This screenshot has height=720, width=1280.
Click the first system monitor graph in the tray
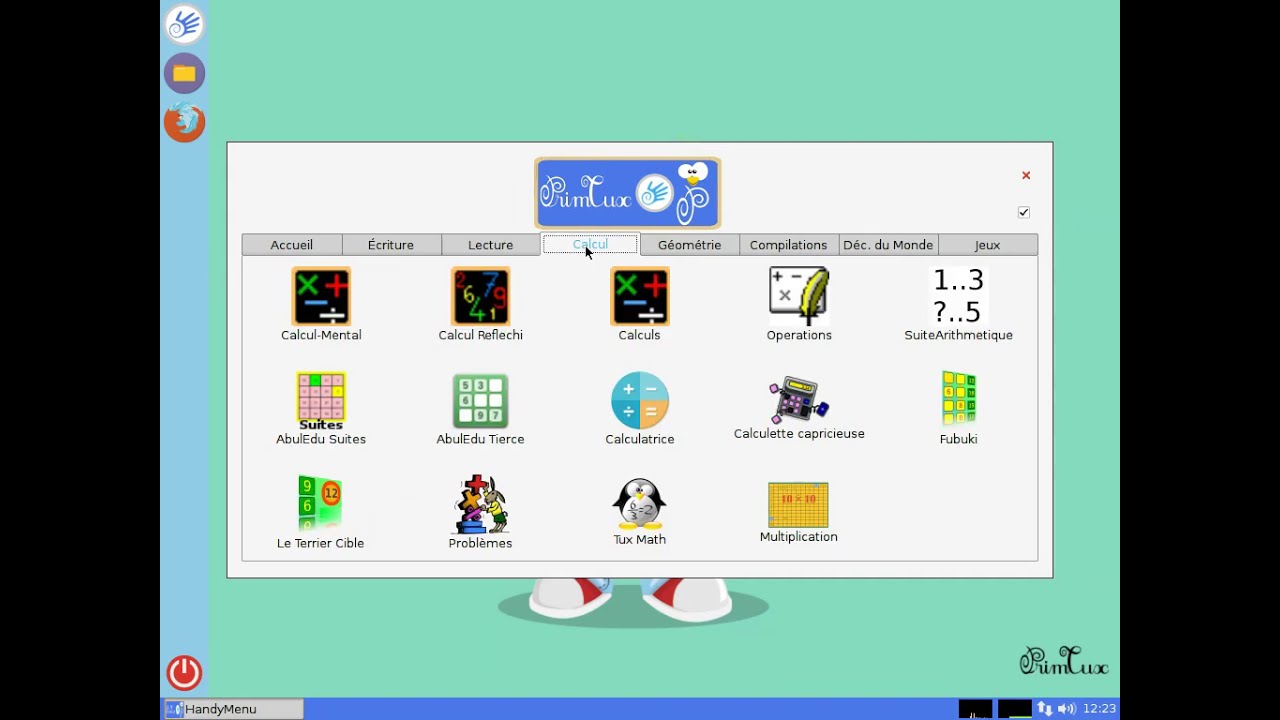pos(976,709)
